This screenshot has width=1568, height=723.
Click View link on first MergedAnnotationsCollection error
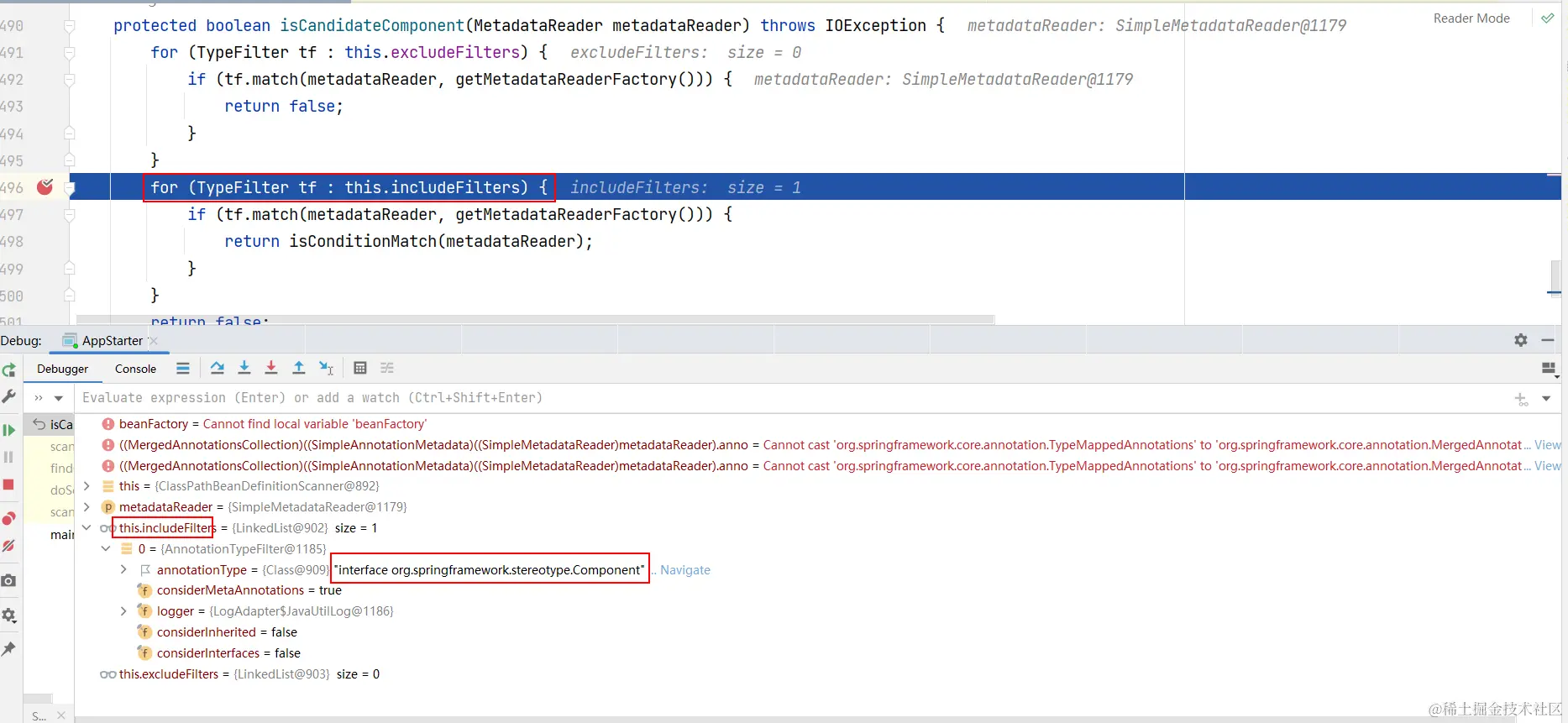pos(1548,445)
